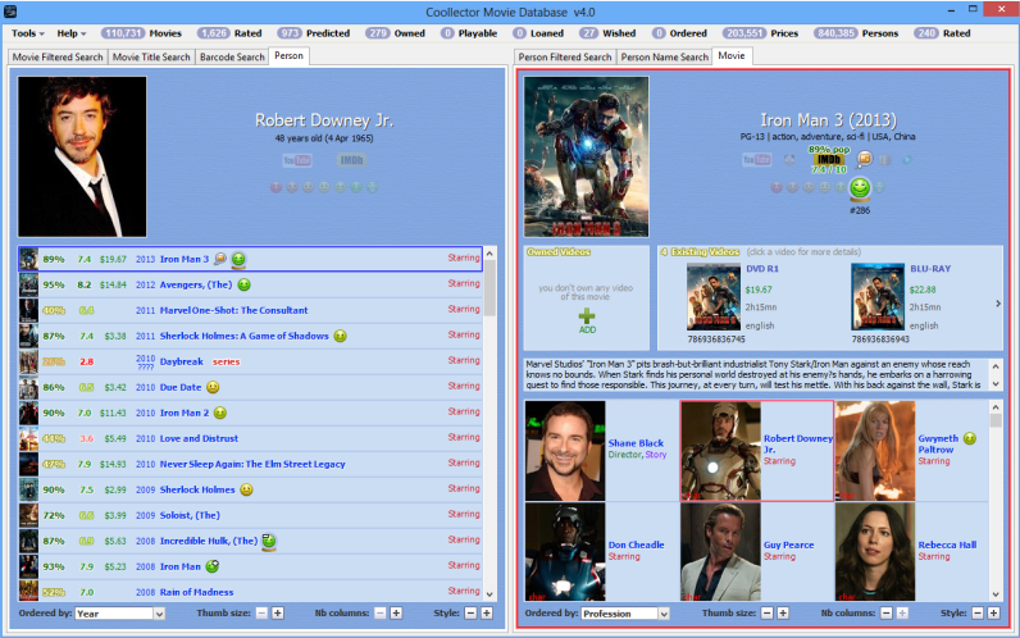Click the smiley next to Iron Man 2
The height and width of the screenshot is (638, 1020).
221,413
